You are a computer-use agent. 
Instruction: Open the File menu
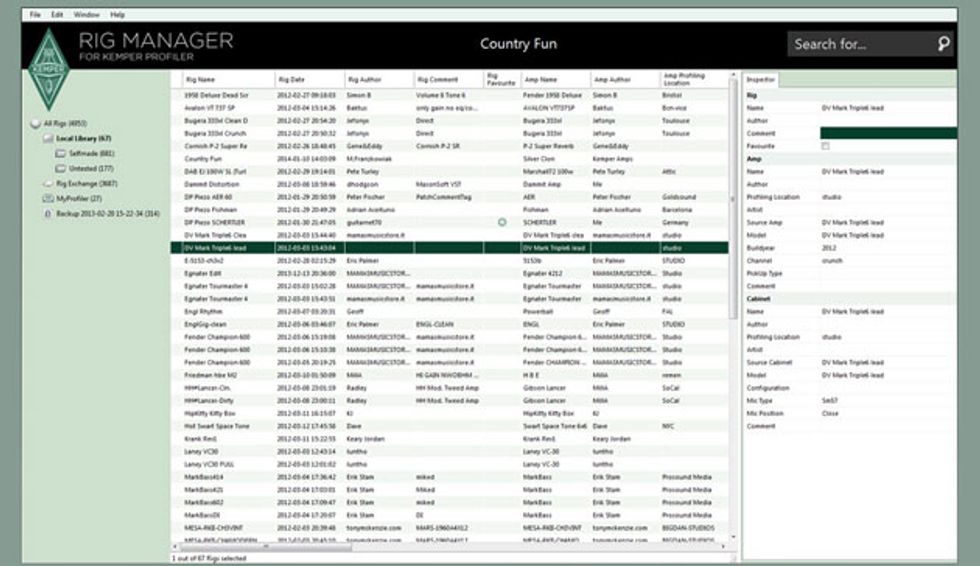pyautogui.click(x=35, y=15)
